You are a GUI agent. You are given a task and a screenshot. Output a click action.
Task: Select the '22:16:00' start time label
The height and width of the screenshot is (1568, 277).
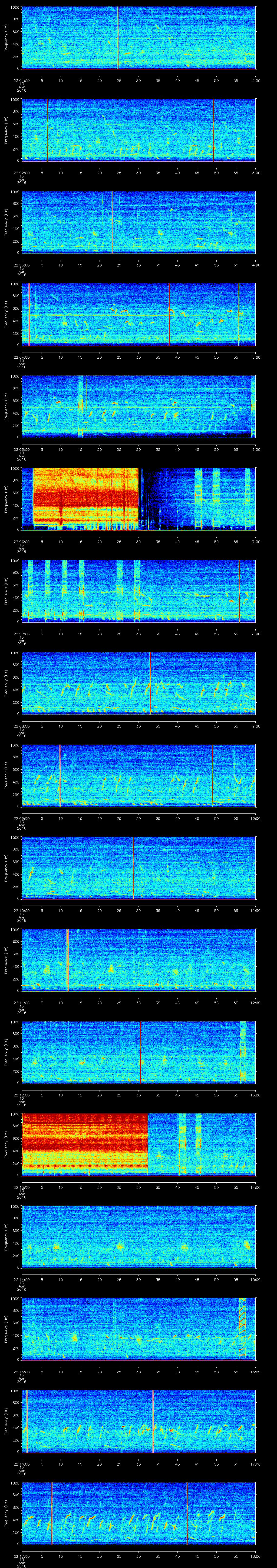pos(21,1463)
